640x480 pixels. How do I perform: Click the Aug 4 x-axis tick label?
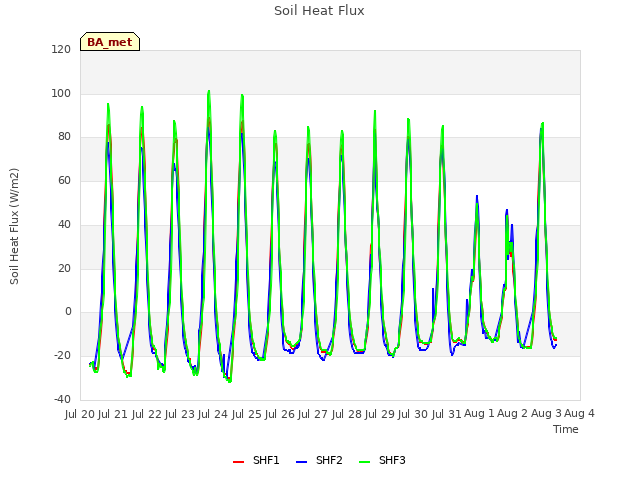coord(579,414)
